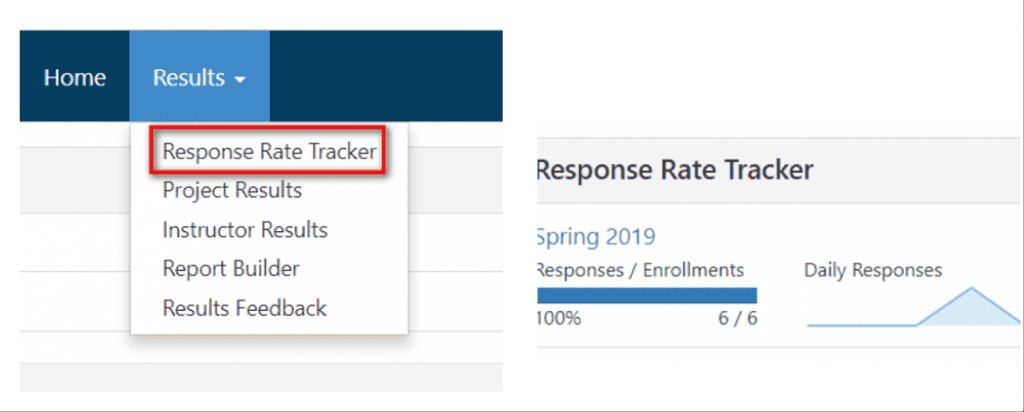Click the 100% response rate label
The width and height of the screenshot is (1024, 412).
[x=560, y=320]
